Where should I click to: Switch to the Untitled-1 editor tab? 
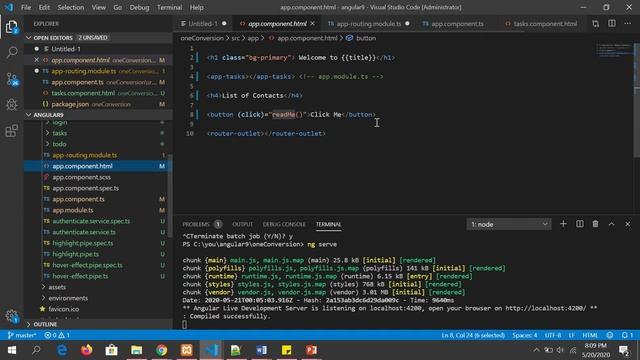pyautogui.click(x=203, y=24)
